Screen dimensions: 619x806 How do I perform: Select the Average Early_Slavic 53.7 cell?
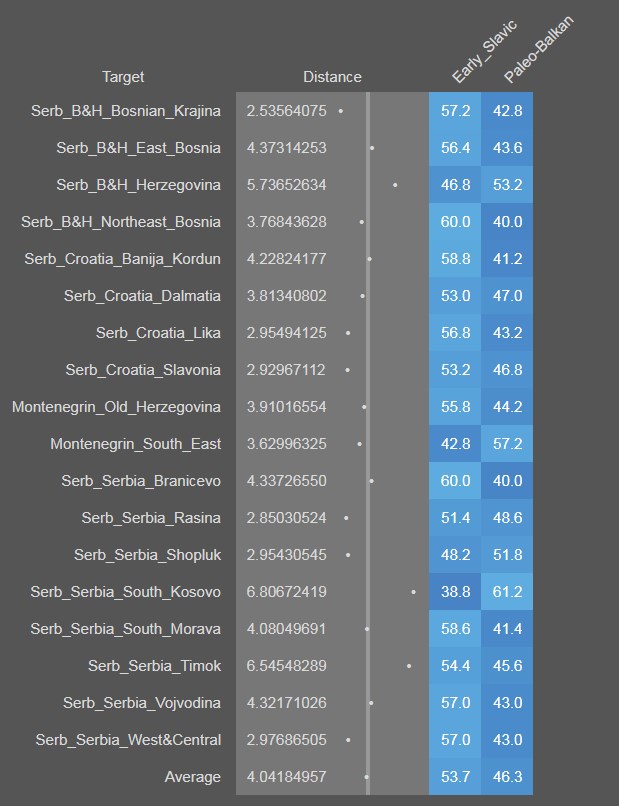point(455,777)
